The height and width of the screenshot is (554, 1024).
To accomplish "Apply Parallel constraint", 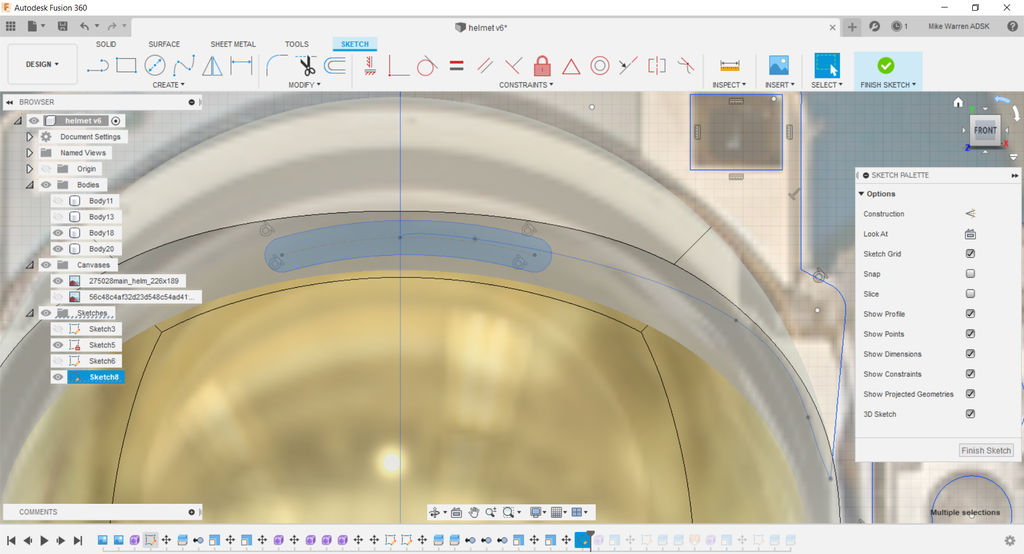I will click(485, 65).
